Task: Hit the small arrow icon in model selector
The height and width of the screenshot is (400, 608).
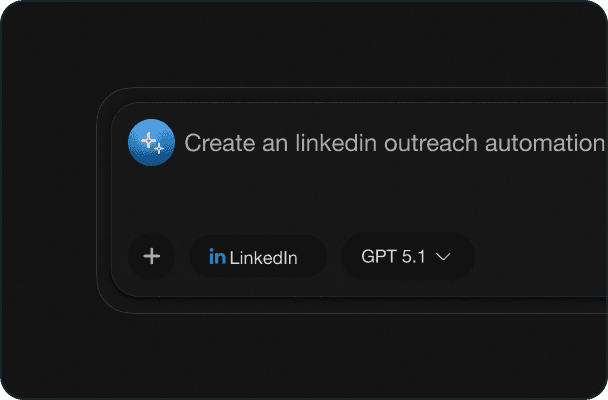Action: coord(443,257)
